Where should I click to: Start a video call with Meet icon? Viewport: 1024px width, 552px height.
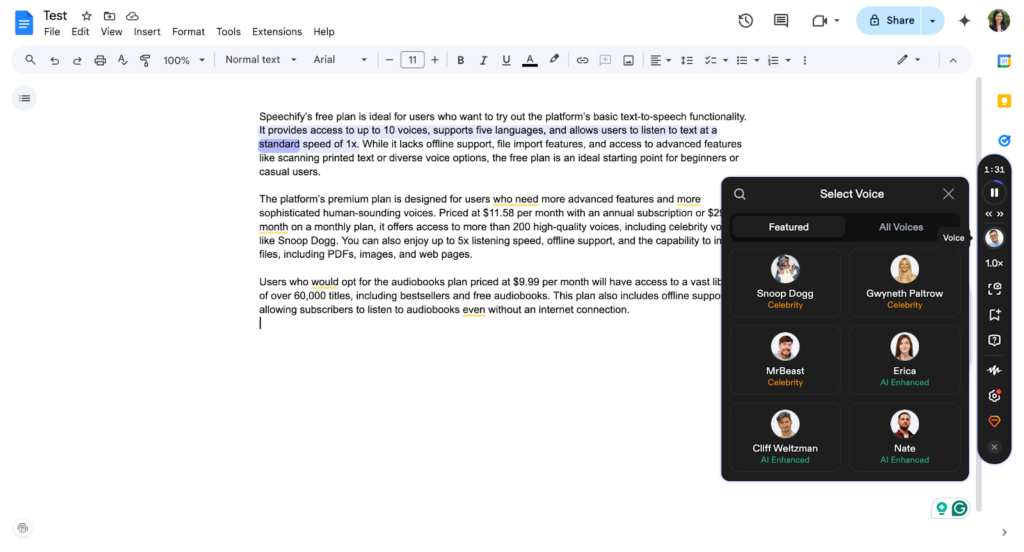819,21
